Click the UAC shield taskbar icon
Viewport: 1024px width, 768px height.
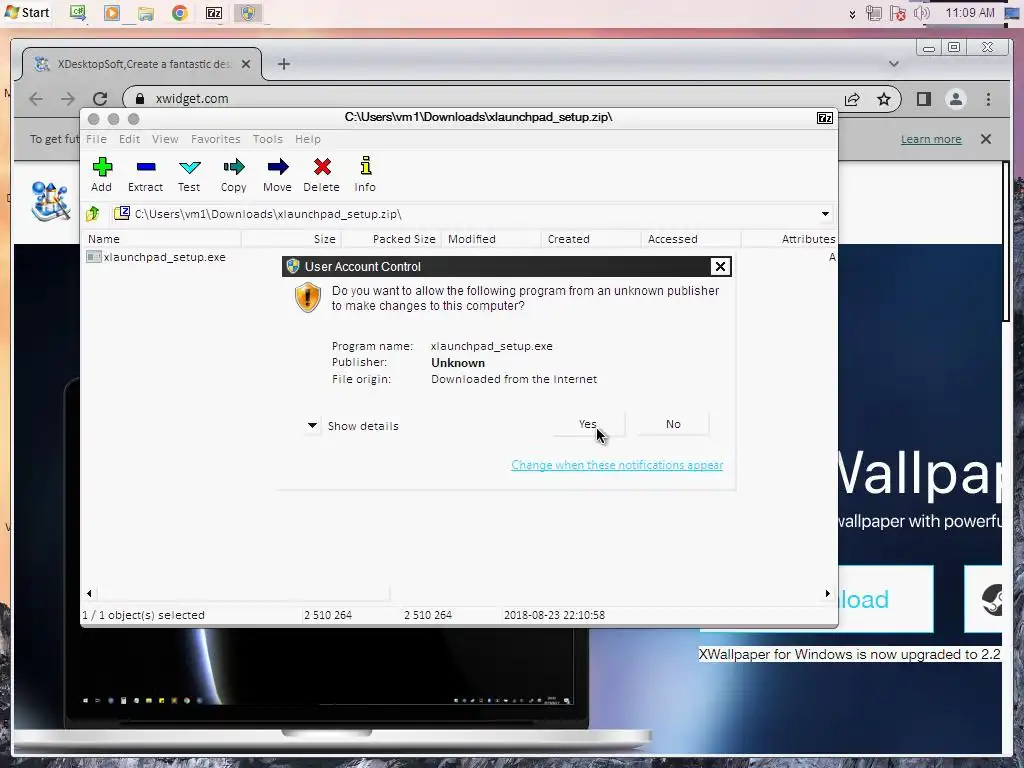coord(248,12)
